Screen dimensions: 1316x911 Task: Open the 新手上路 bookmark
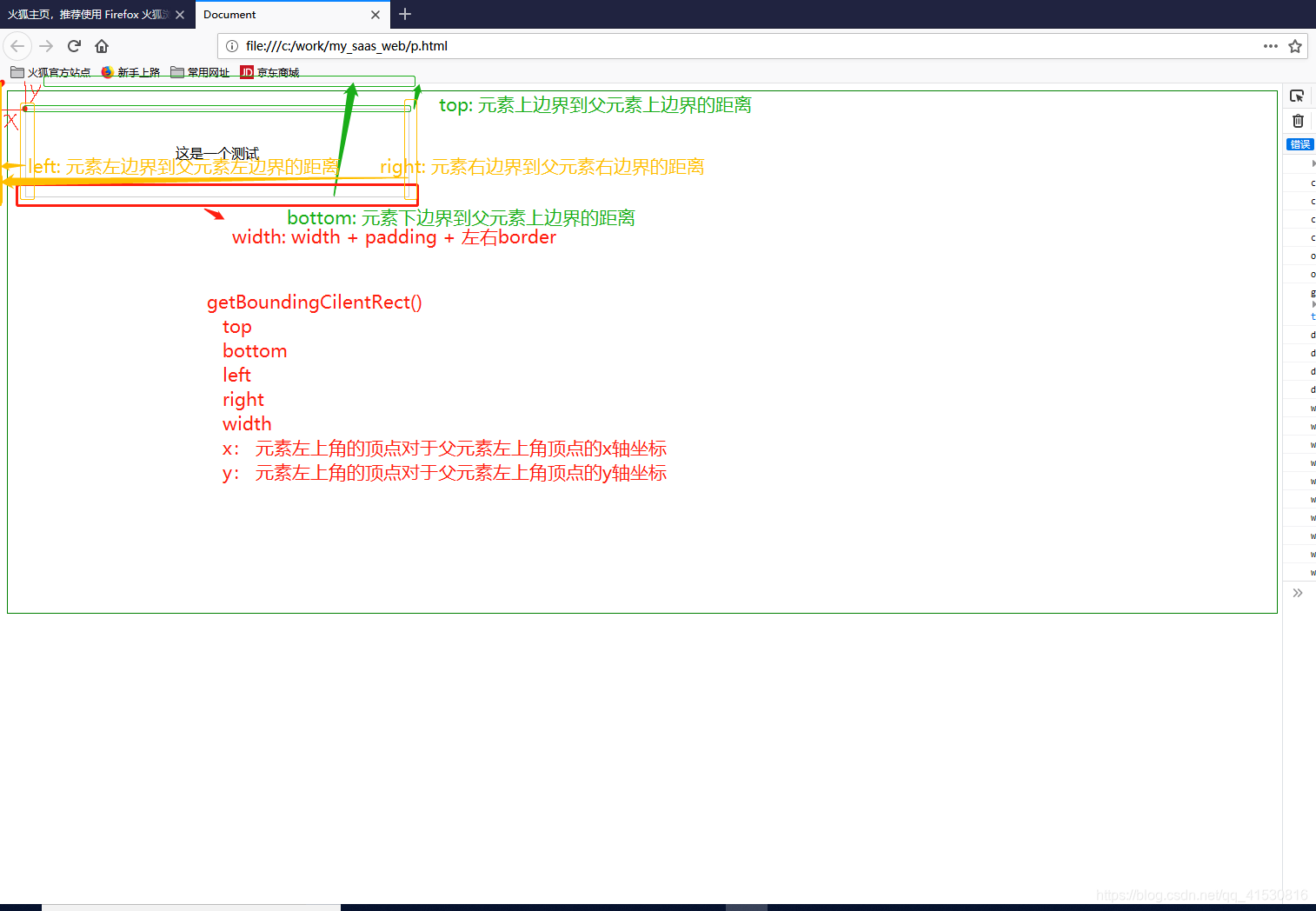pyautogui.click(x=130, y=73)
